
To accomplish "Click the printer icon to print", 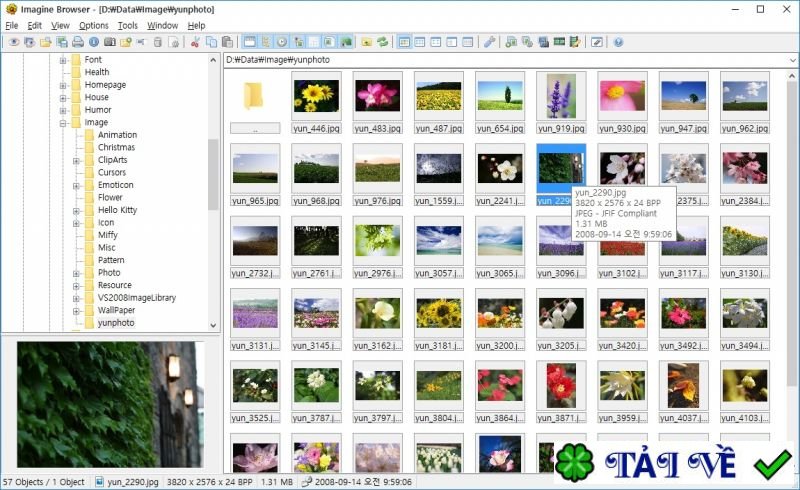I will [x=78, y=42].
